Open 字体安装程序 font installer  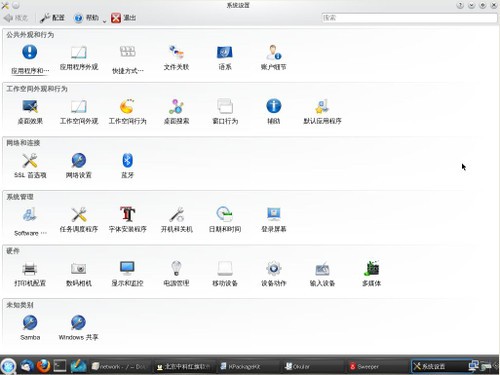(x=128, y=220)
